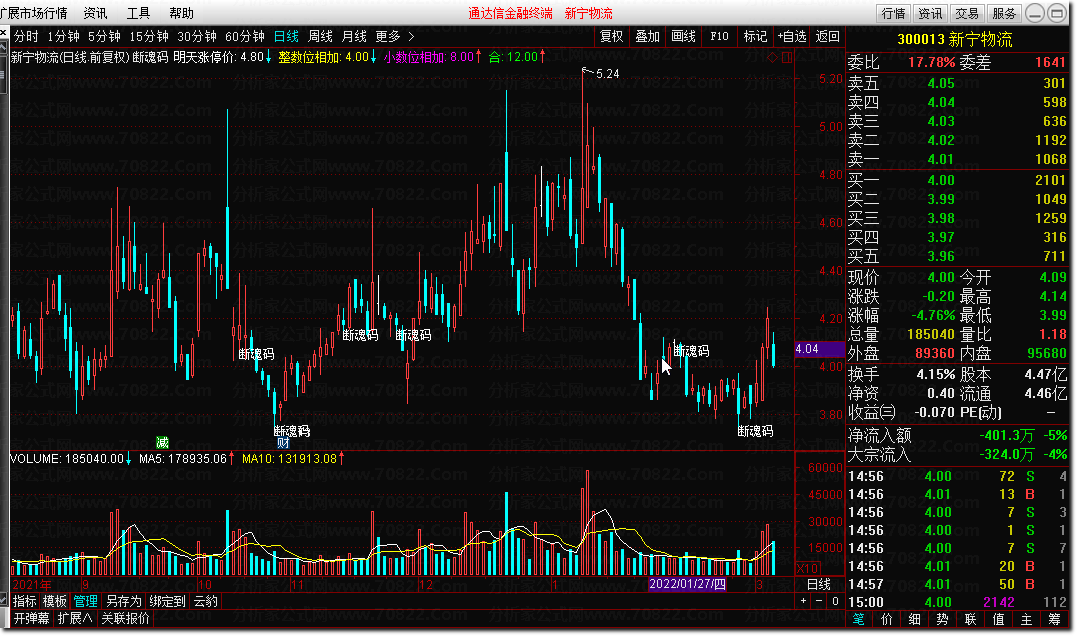Click the purple 4.04 price axis label

820,349
